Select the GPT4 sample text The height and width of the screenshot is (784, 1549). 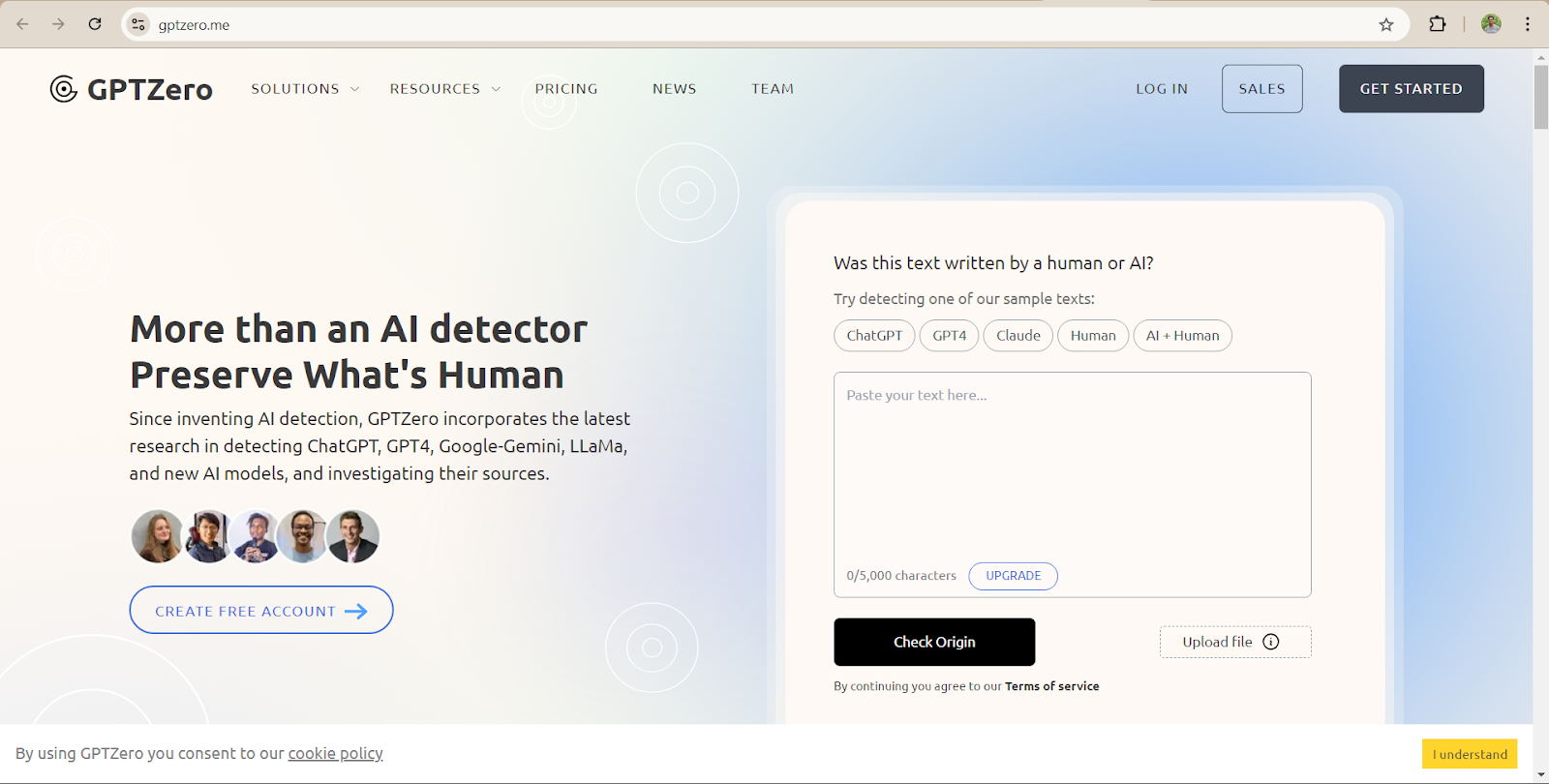950,336
